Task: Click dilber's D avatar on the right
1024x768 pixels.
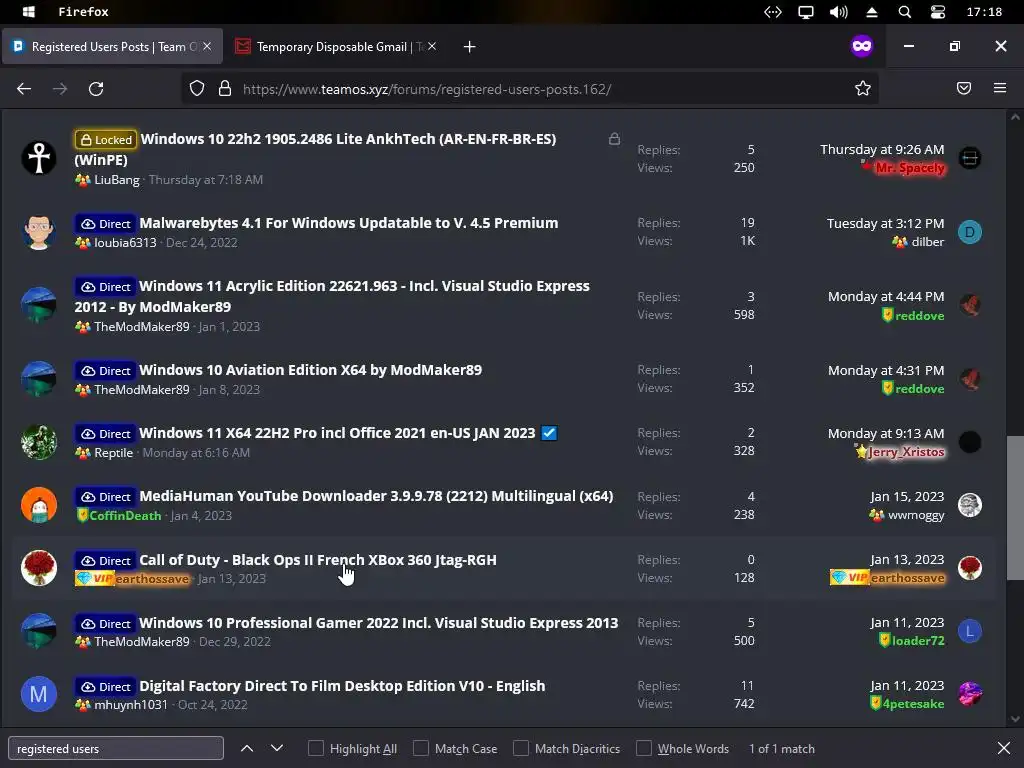Action: pyautogui.click(x=970, y=232)
